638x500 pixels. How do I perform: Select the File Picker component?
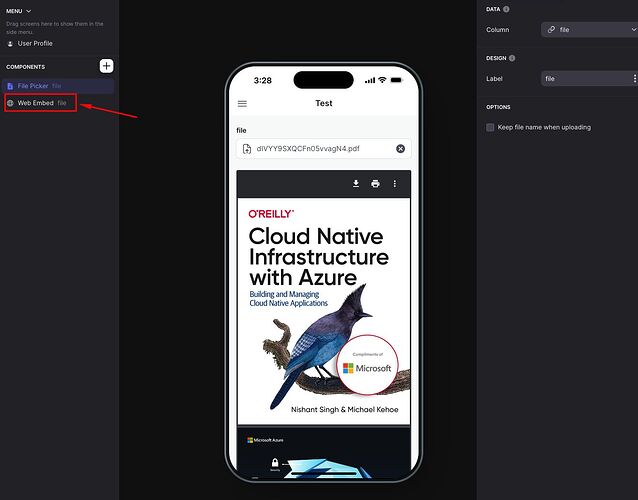[58, 86]
